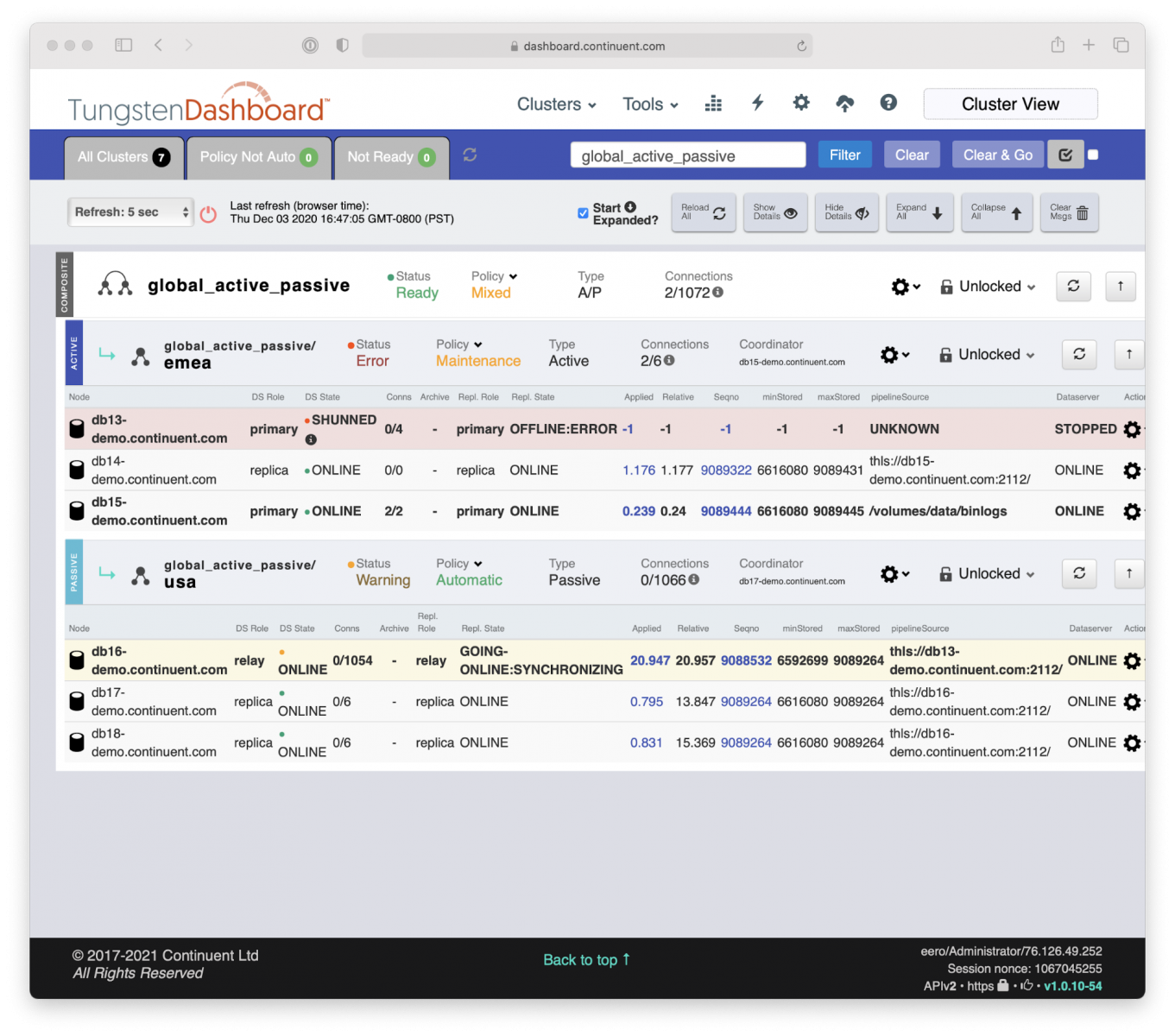
Task: Click the Show Details button
Action: (775, 212)
